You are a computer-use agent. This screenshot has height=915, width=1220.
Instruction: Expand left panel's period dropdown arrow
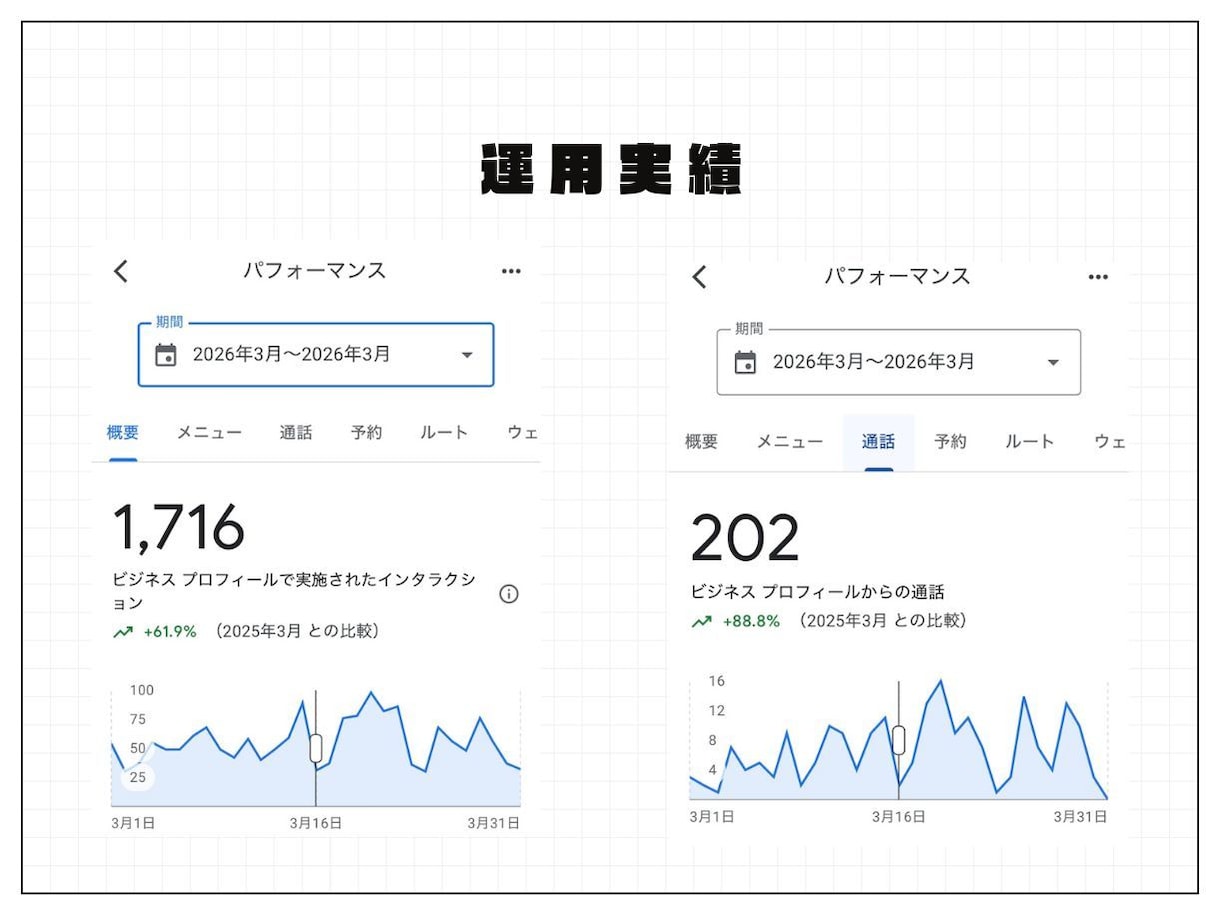[467, 355]
